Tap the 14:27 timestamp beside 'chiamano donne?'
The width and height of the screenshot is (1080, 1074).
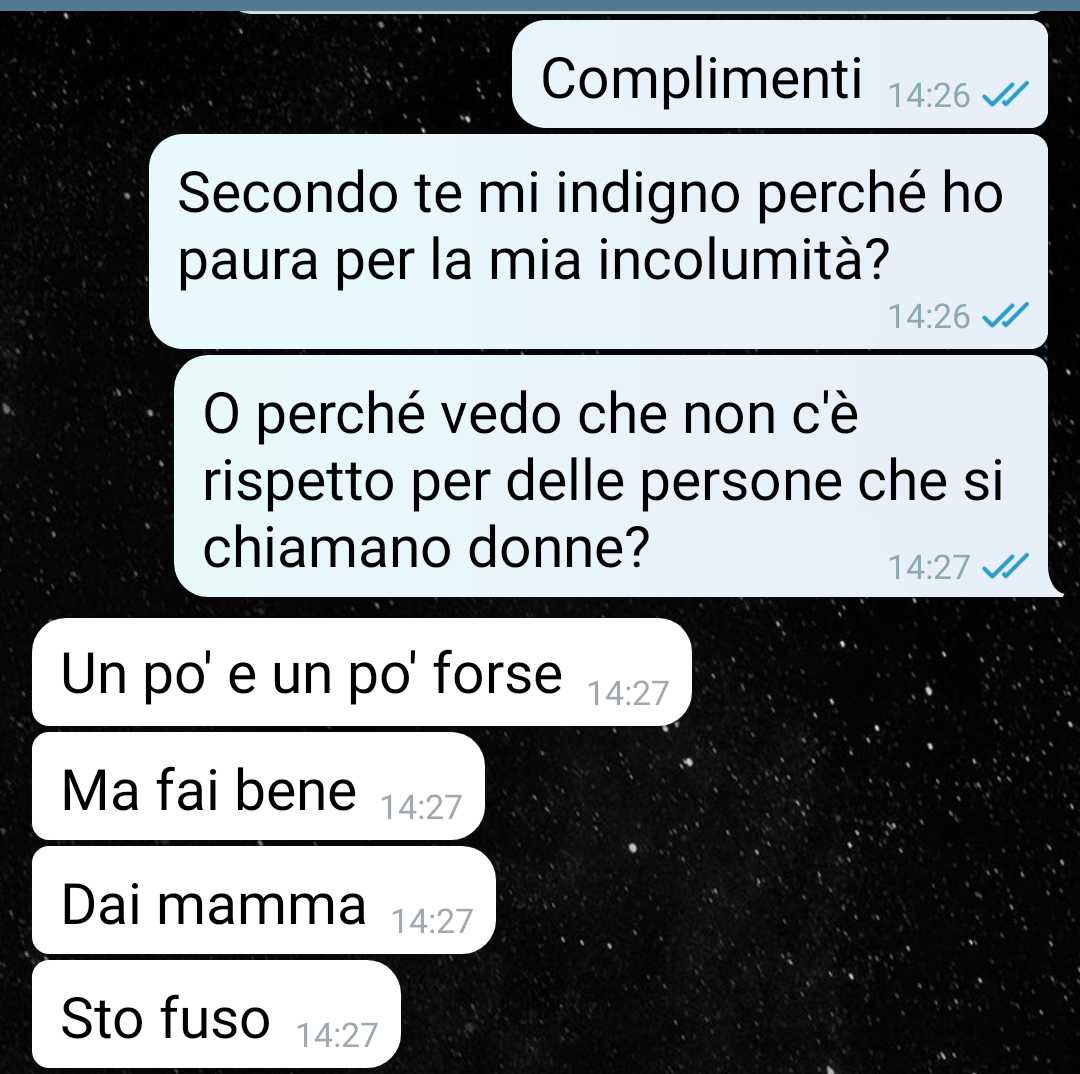point(928,568)
